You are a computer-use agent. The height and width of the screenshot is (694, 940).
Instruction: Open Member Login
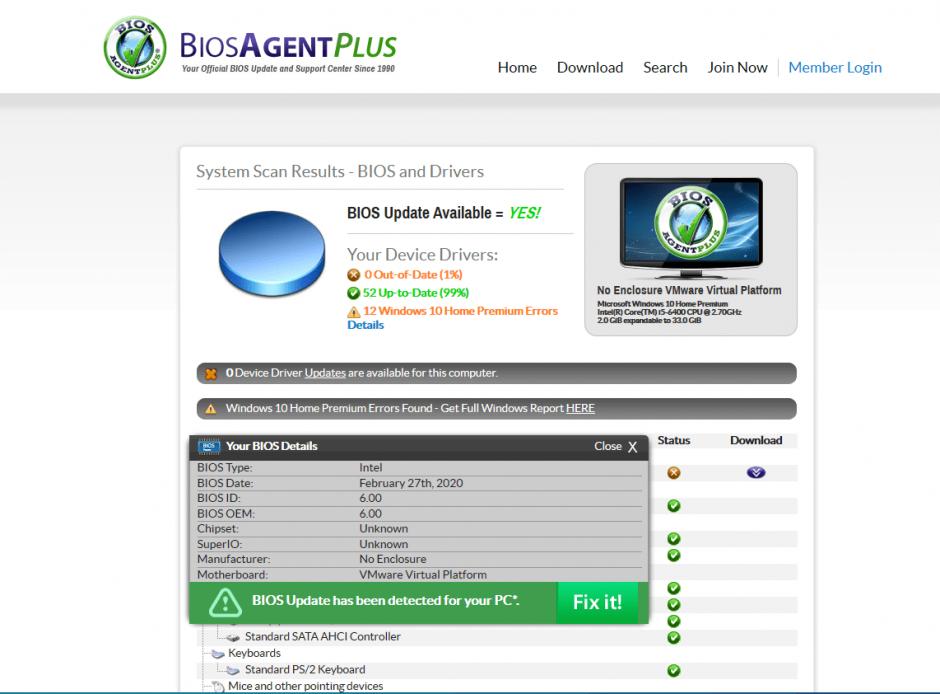pos(834,68)
